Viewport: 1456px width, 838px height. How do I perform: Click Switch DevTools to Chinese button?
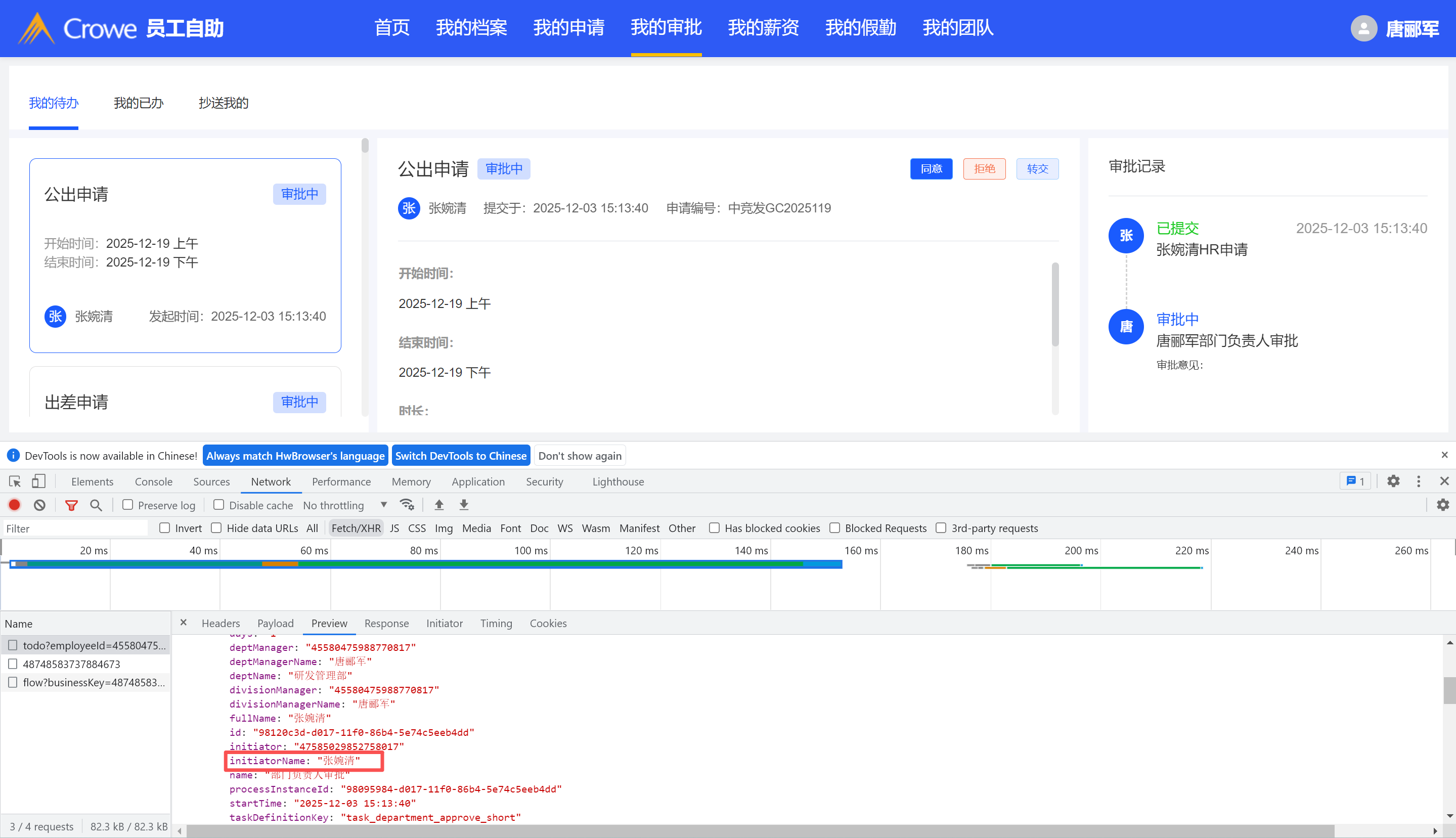[460, 456]
